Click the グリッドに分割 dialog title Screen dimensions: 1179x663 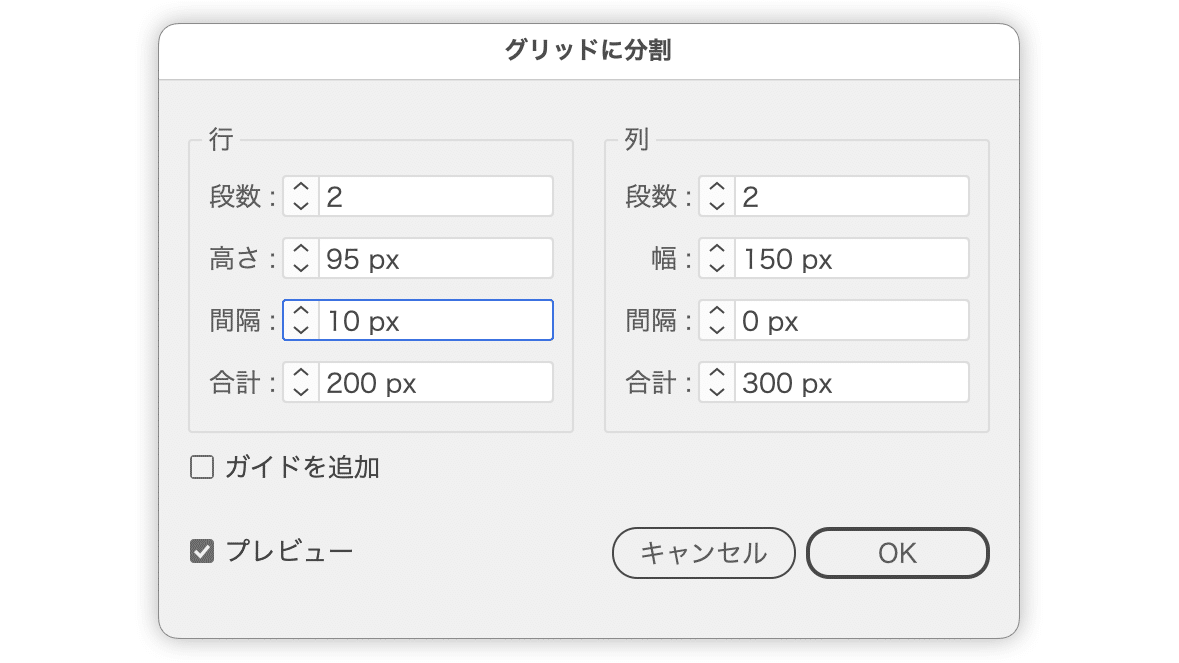click(588, 50)
